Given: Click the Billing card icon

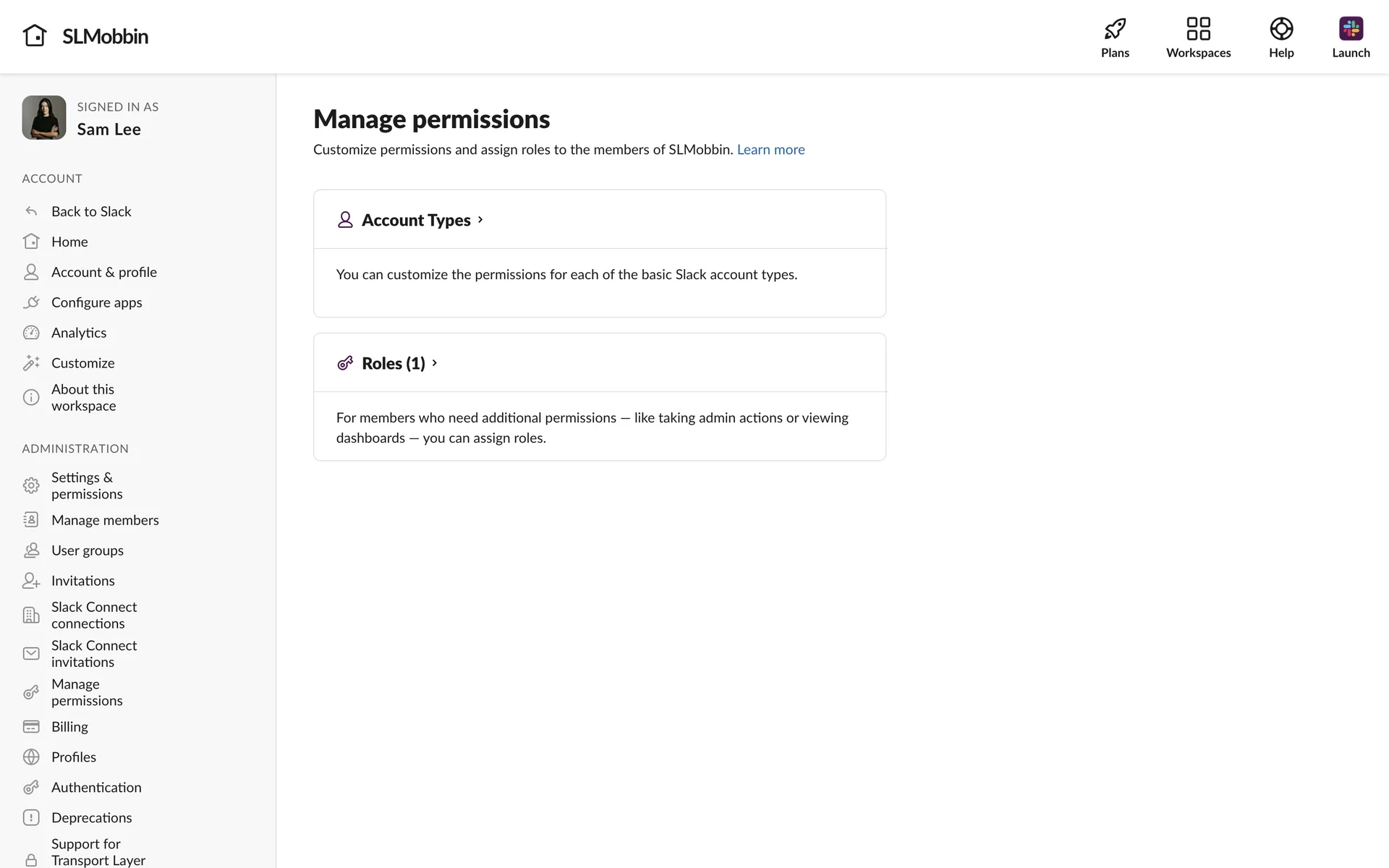Looking at the screenshot, I should 31,727.
